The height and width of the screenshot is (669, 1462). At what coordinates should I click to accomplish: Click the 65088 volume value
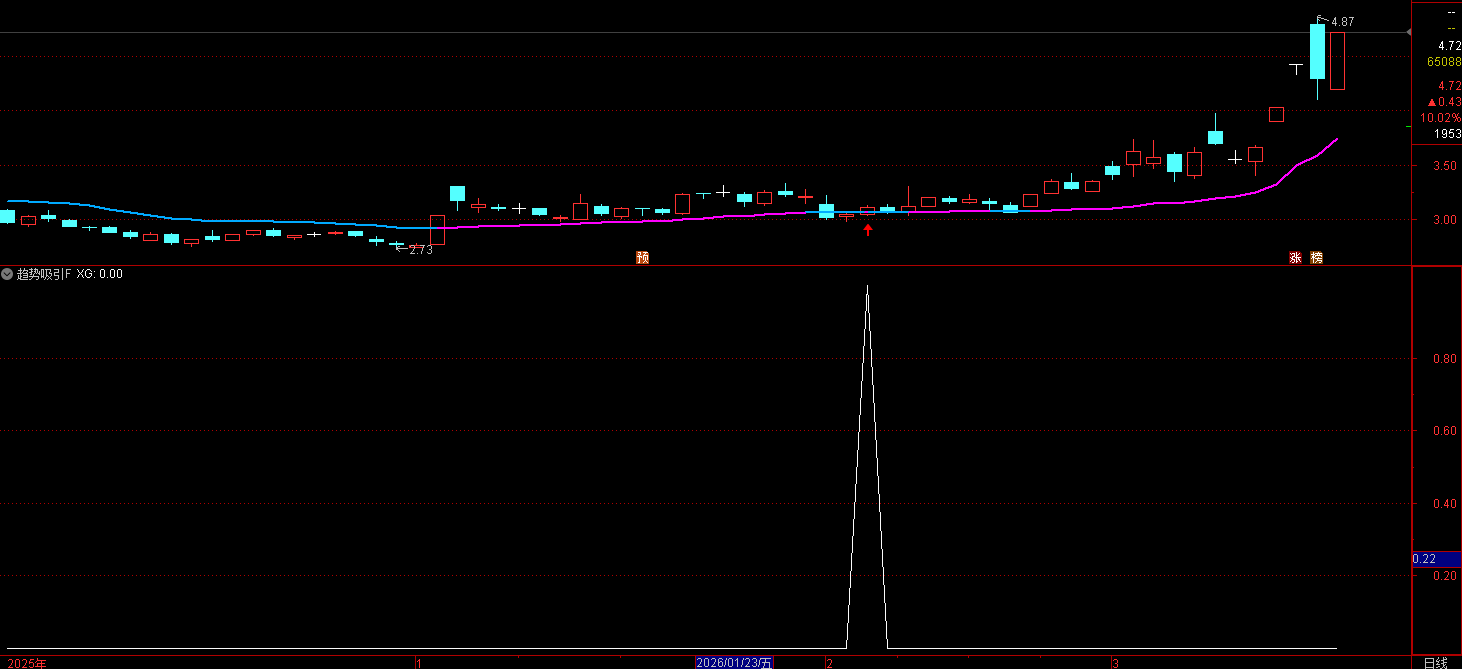click(1444, 62)
